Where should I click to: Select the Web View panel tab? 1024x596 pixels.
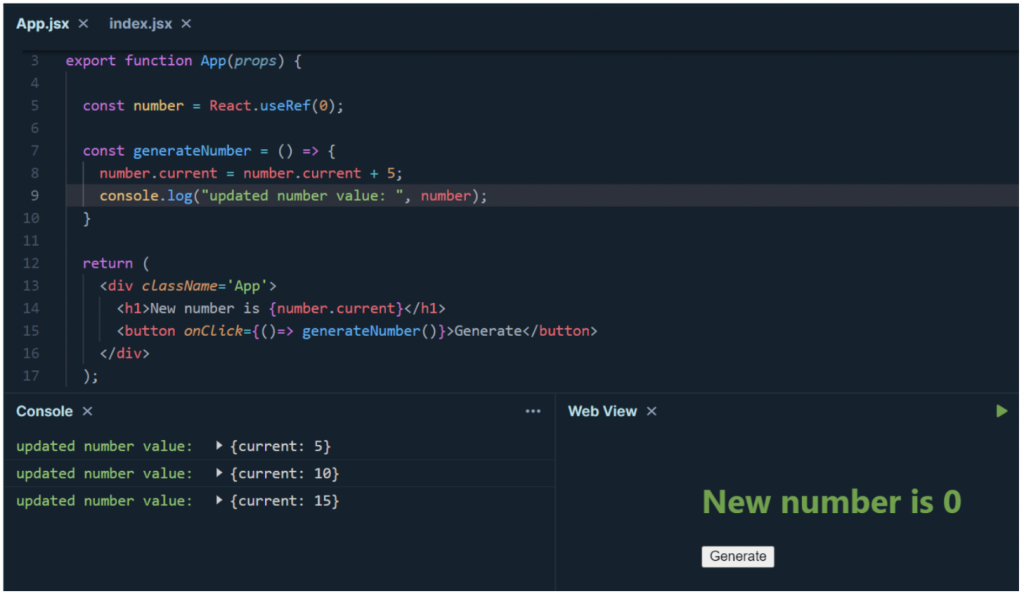602,410
